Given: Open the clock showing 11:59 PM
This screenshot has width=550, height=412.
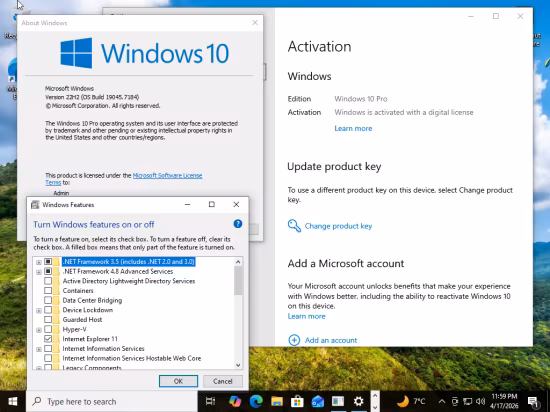Looking at the screenshot, I should [x=504, y=401].
